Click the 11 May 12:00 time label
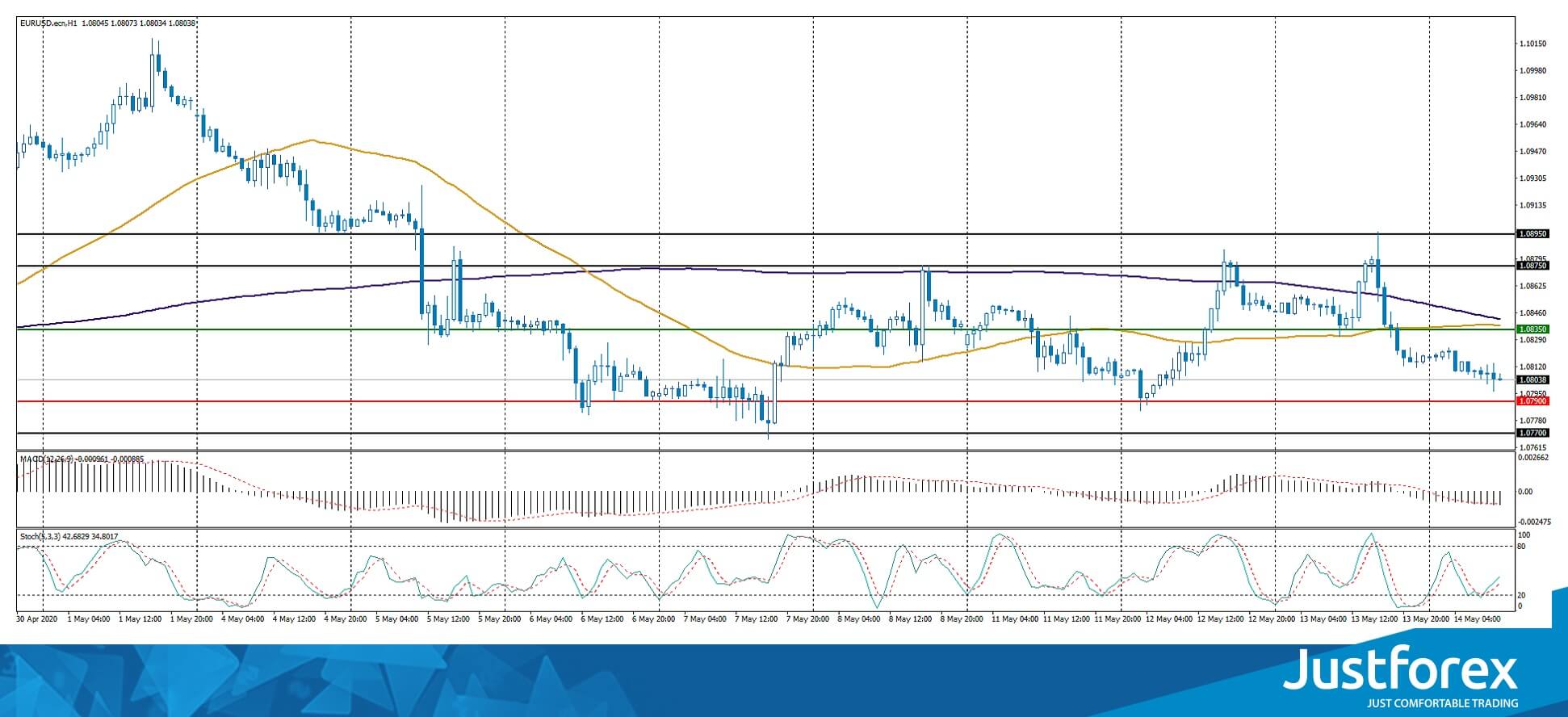Viewport: 1568px width, 717px height. [1065, 619]
